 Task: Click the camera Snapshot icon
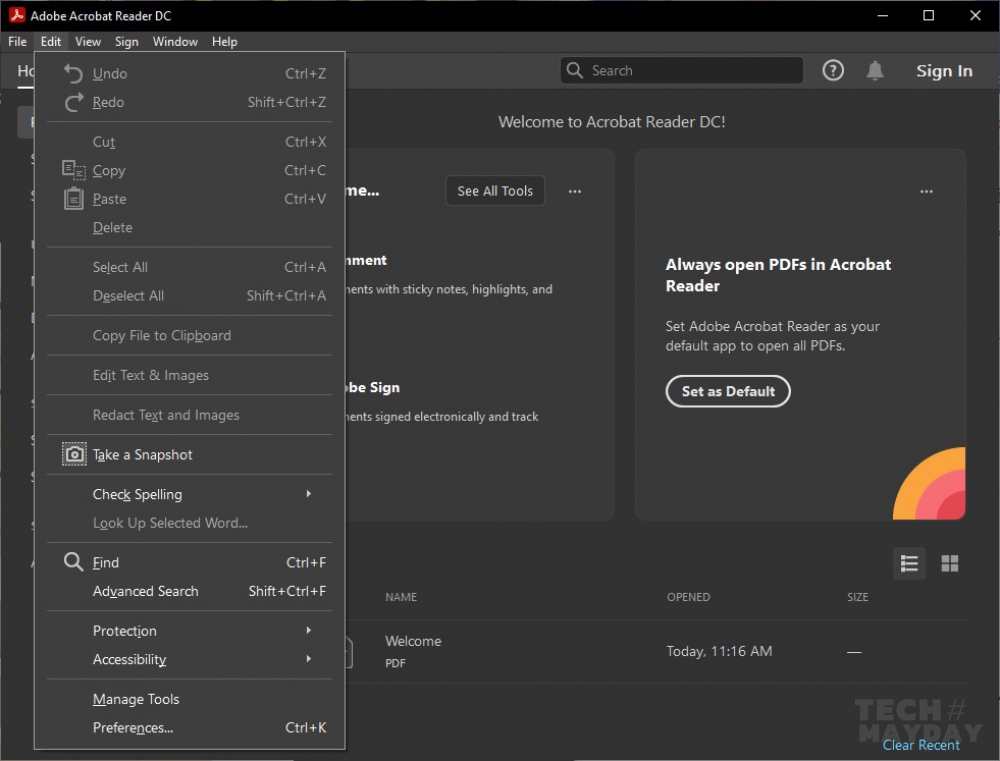pyautogui.click(x=74, y=454)
